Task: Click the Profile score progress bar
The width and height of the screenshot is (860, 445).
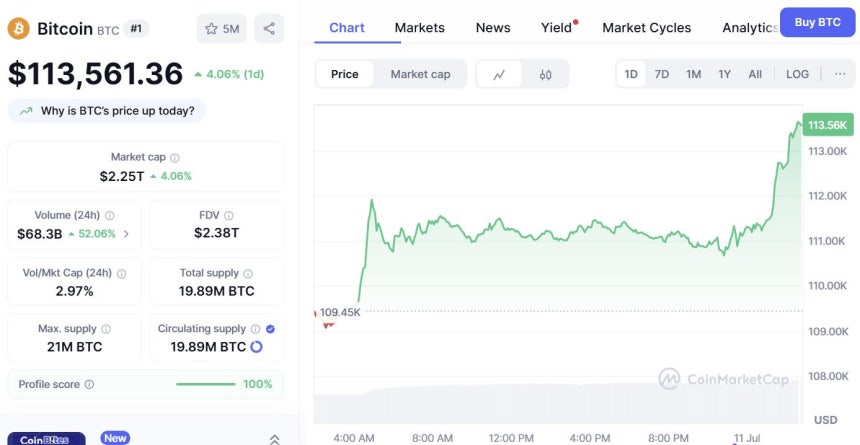Action: pos(206,385)
